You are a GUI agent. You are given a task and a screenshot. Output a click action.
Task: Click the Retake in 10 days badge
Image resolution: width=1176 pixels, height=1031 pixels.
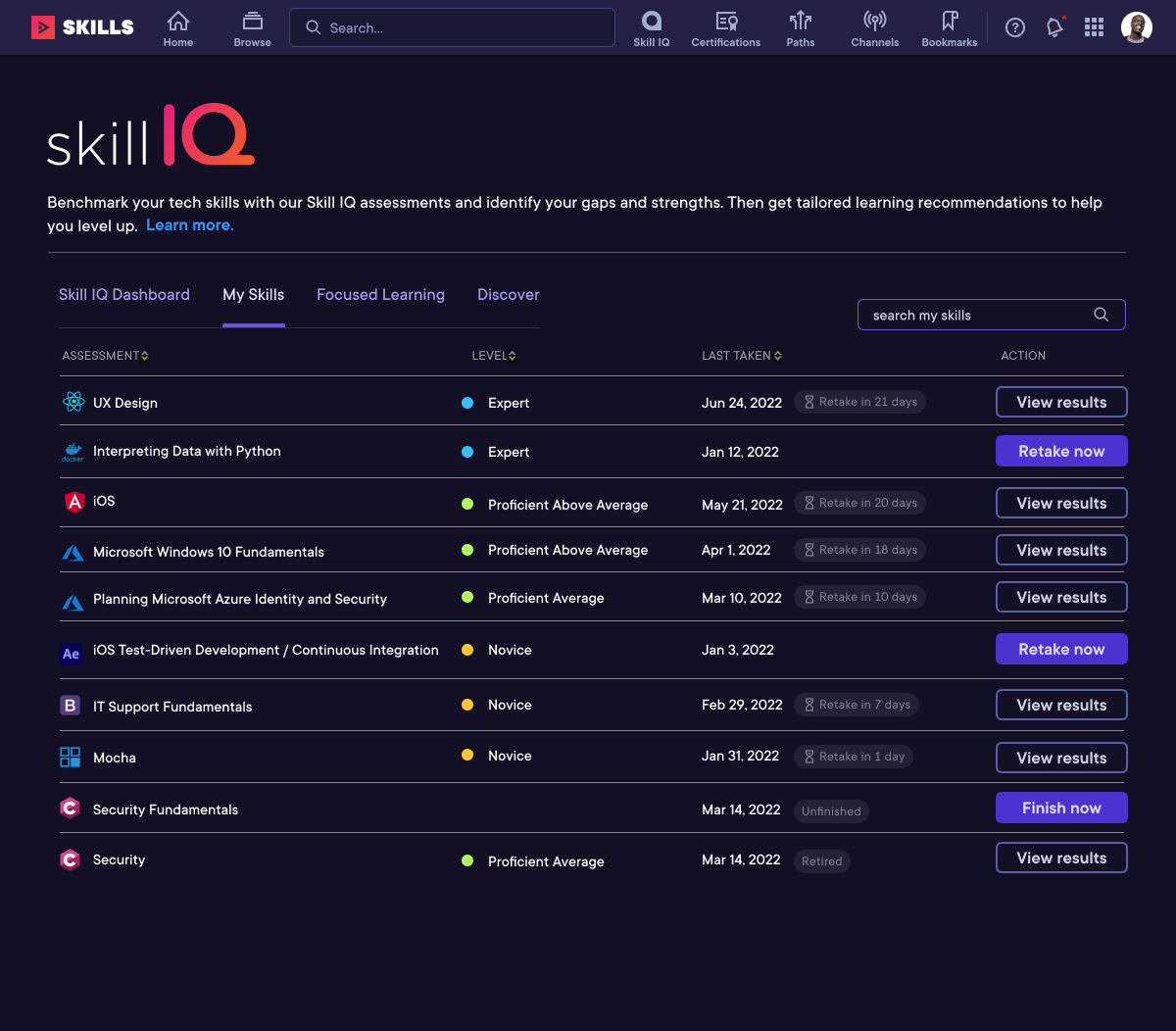pyautogui.click(x=859, y=597)
